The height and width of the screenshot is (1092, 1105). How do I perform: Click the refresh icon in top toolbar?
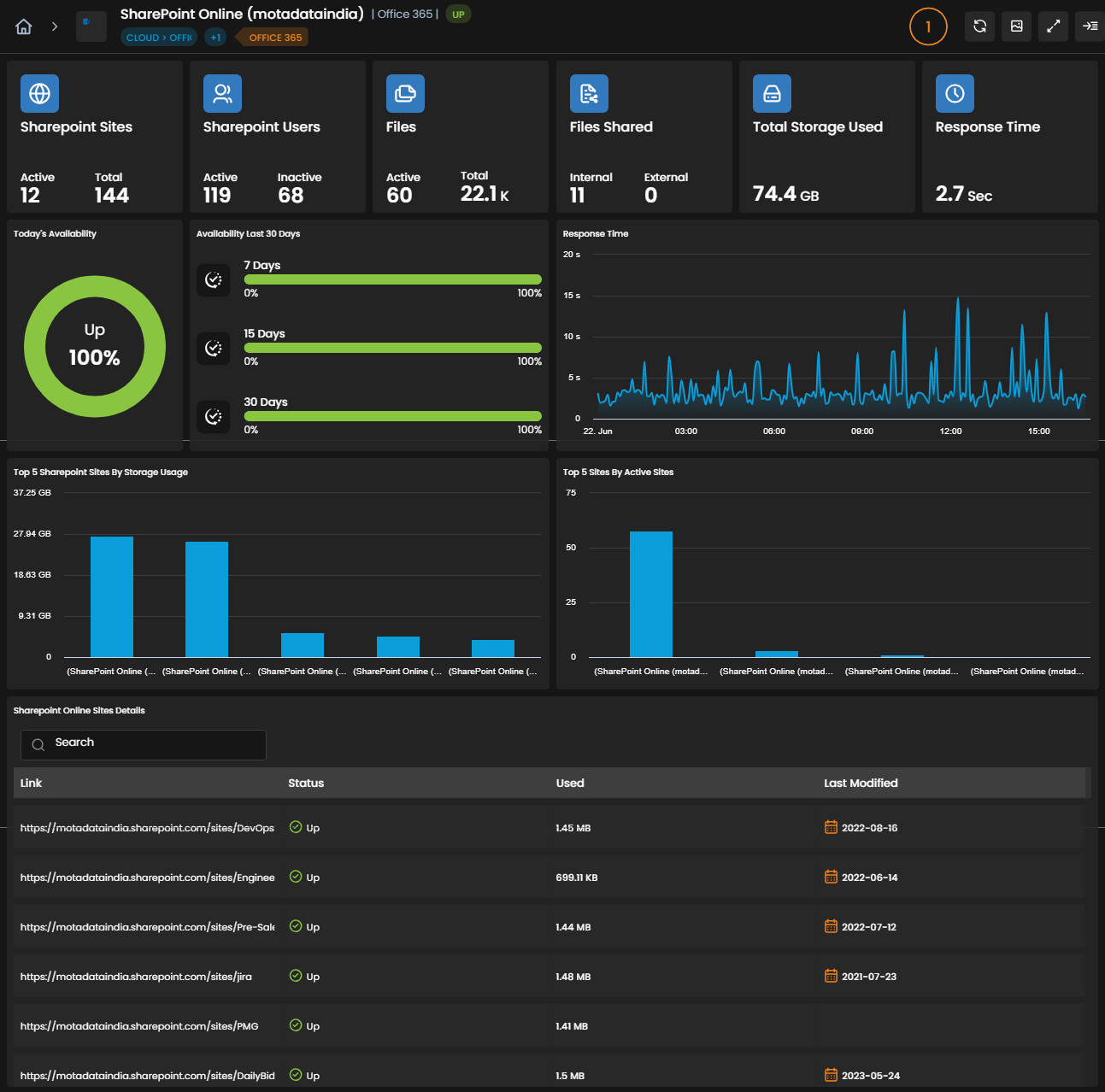(x=980, y=26)
